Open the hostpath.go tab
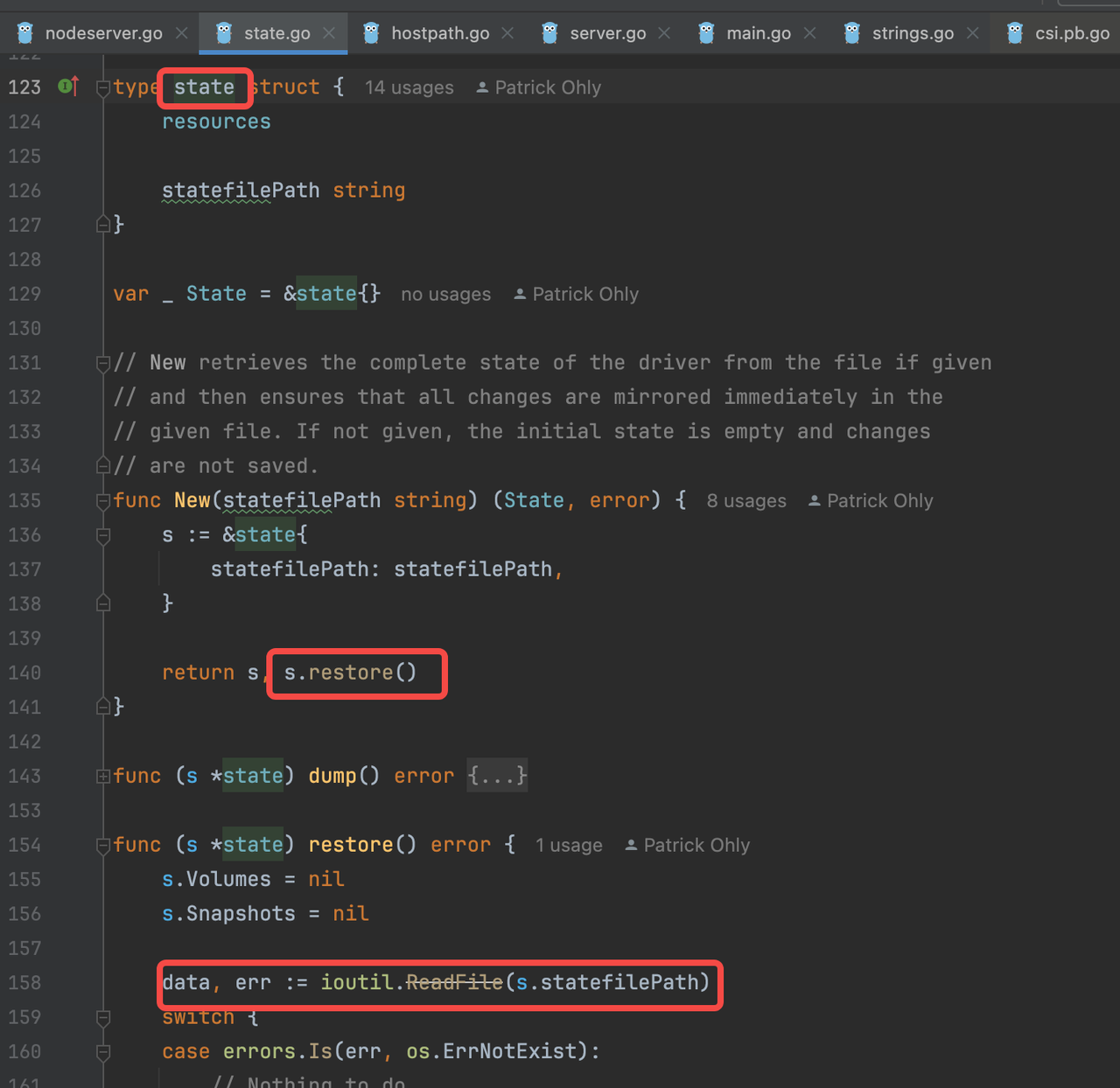1120x1088 pixels. [440, 33]
